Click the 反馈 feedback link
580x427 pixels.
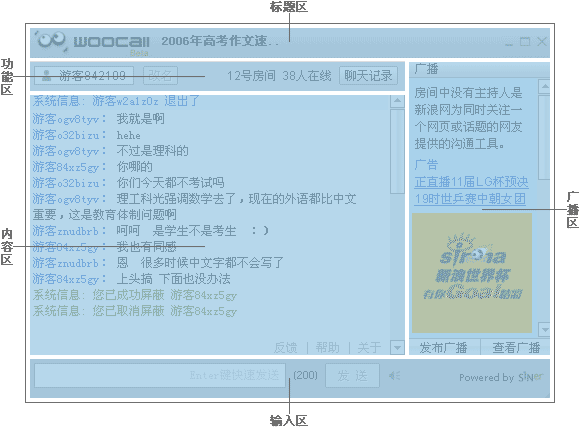pos(285,347)
